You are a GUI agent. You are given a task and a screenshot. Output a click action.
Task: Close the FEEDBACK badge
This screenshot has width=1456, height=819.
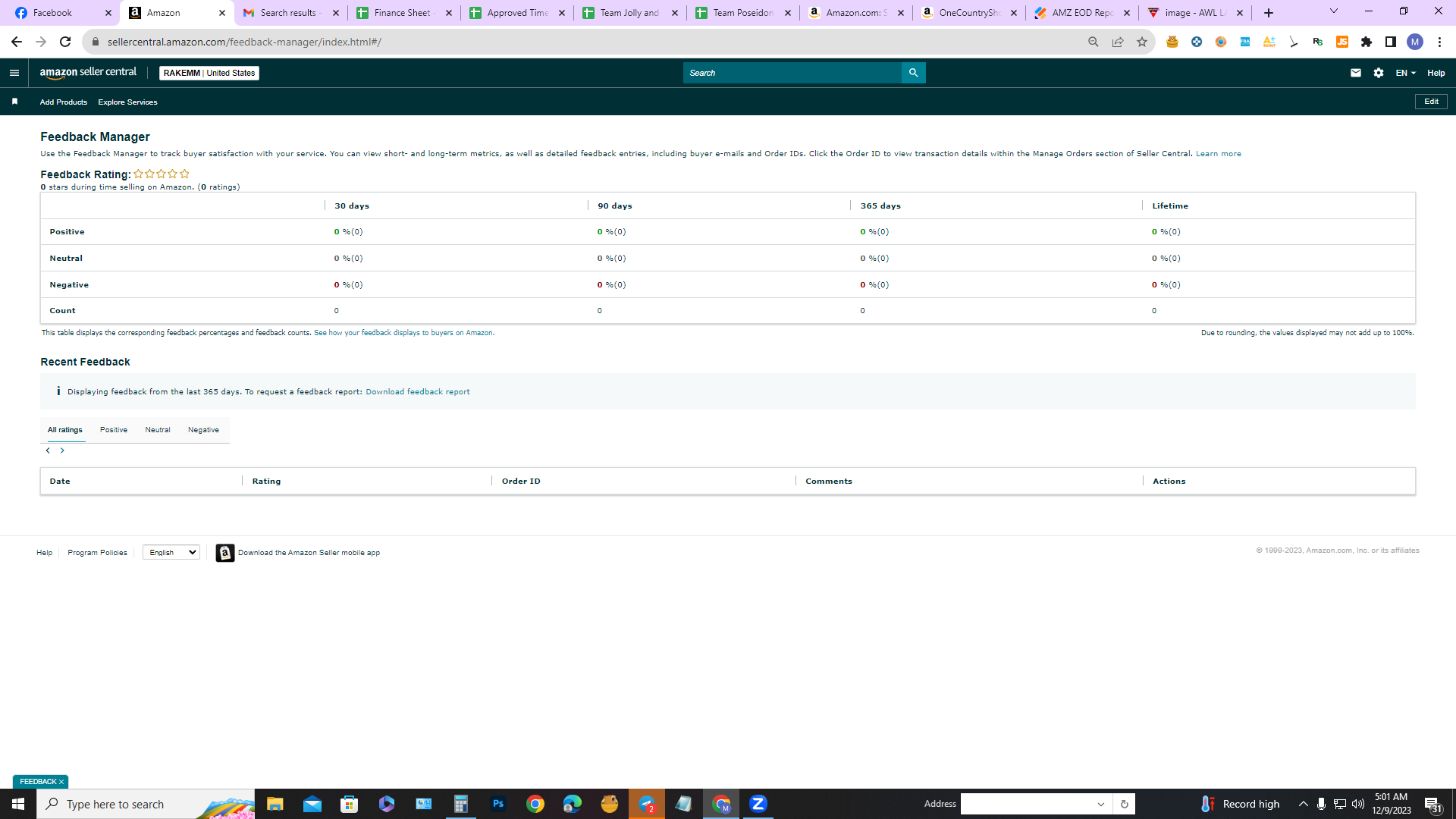pyautogui.click(x=61, y=782)
